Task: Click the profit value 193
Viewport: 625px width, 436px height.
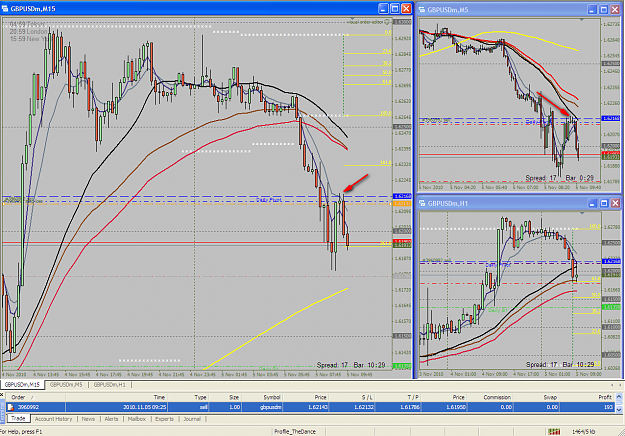Action: click(x=607, y=407)
